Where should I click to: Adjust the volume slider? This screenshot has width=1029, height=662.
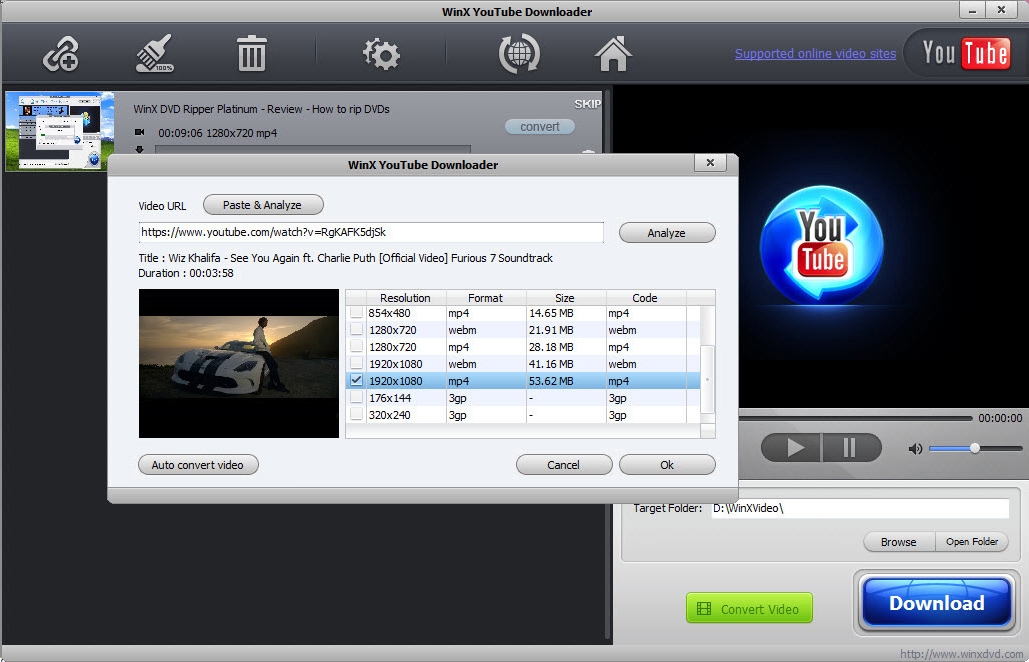click(973, 448)
